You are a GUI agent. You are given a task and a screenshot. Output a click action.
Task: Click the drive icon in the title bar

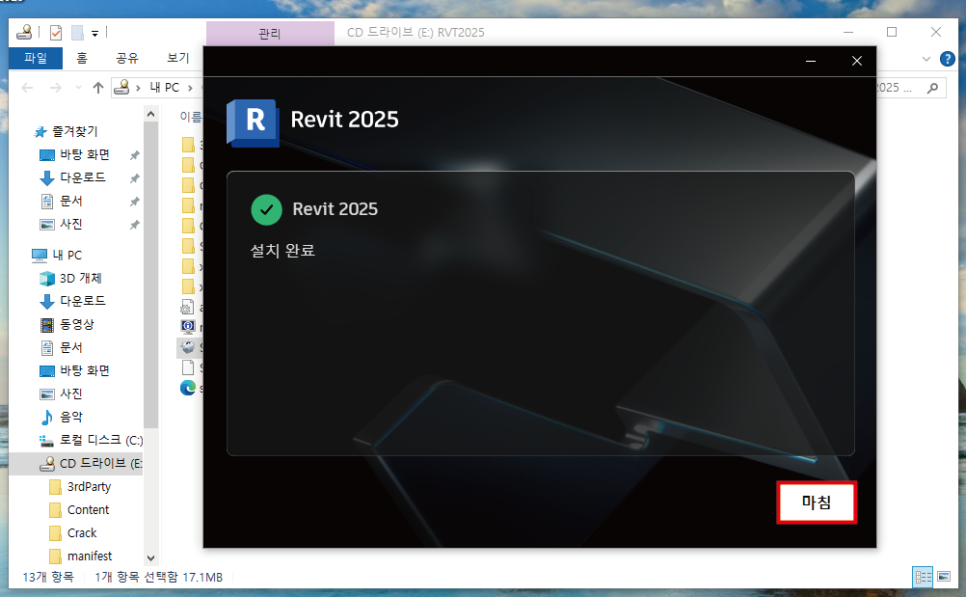(25, 32)
